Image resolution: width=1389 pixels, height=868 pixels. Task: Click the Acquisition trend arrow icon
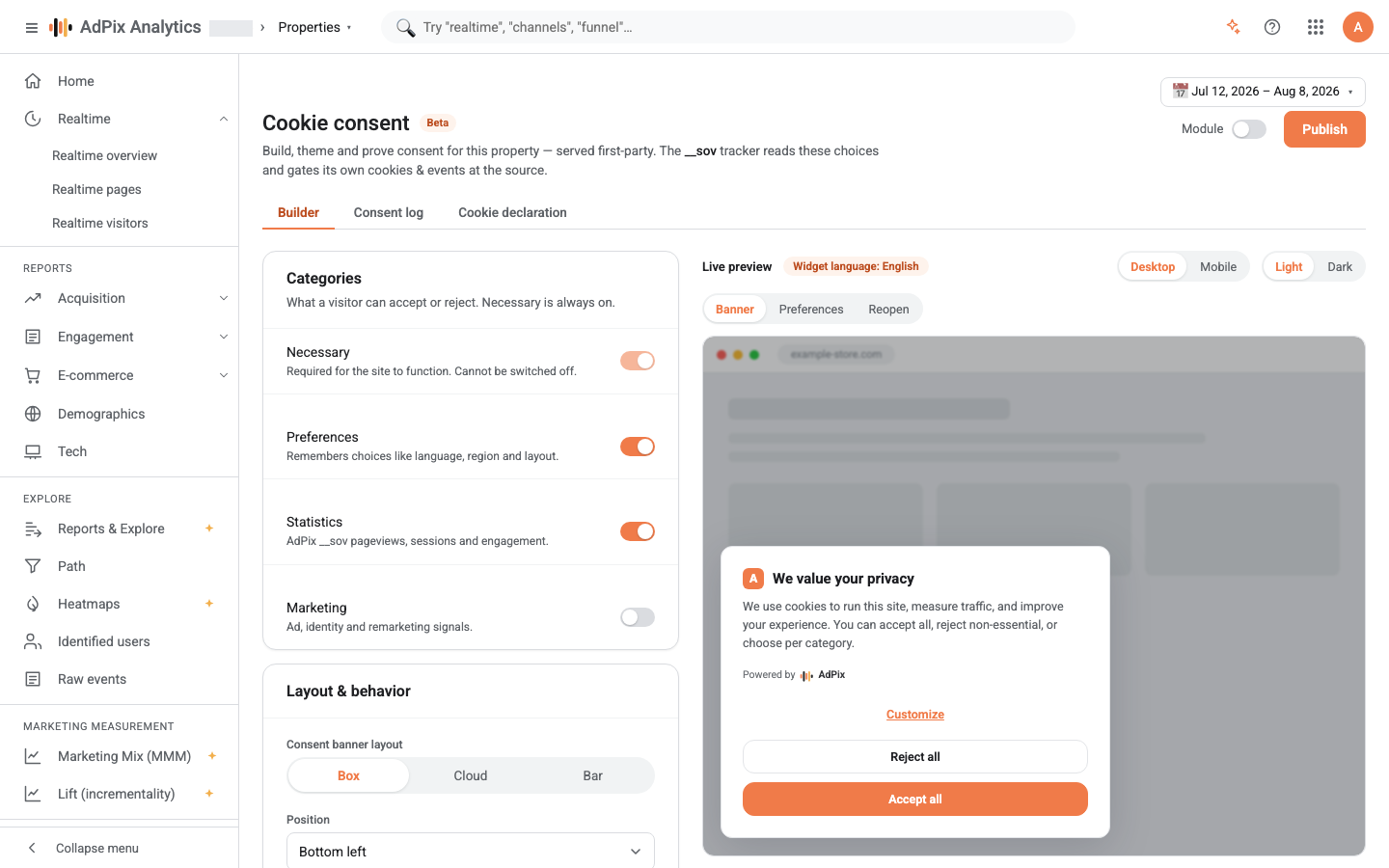[33, 298]
